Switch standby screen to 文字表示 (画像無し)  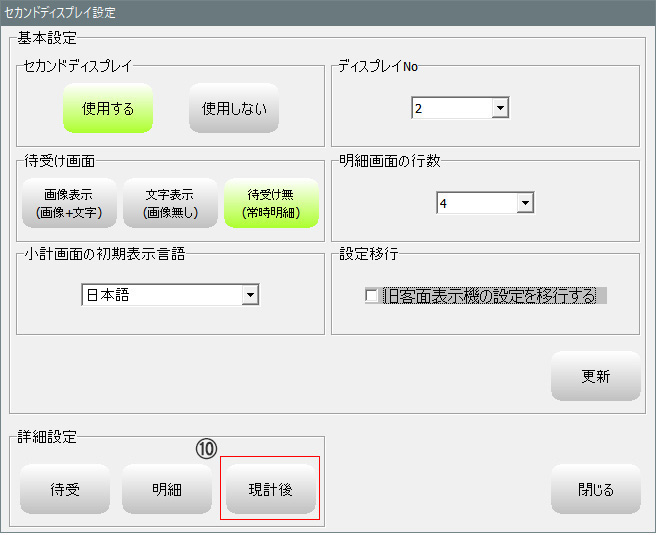coord(169,204)
